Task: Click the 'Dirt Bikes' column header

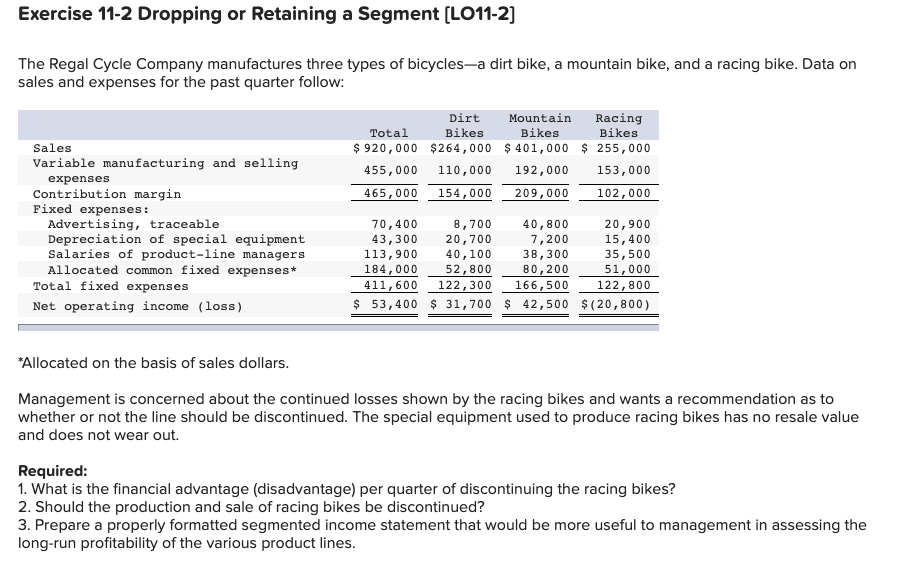Action: (x=464, y=125)
